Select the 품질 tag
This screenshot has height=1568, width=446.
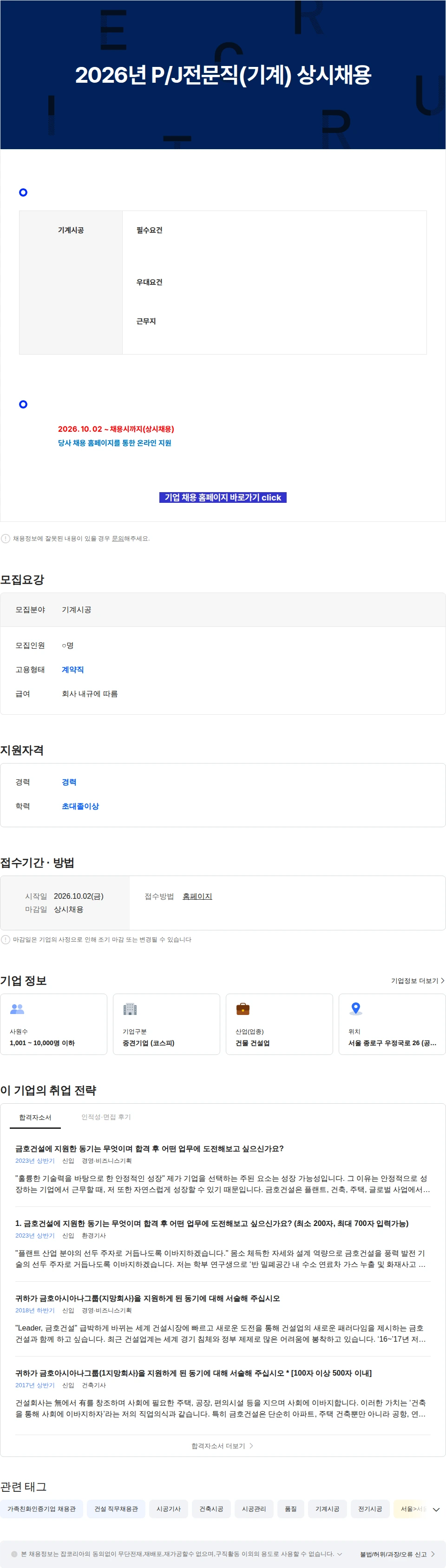(291, 1509)
